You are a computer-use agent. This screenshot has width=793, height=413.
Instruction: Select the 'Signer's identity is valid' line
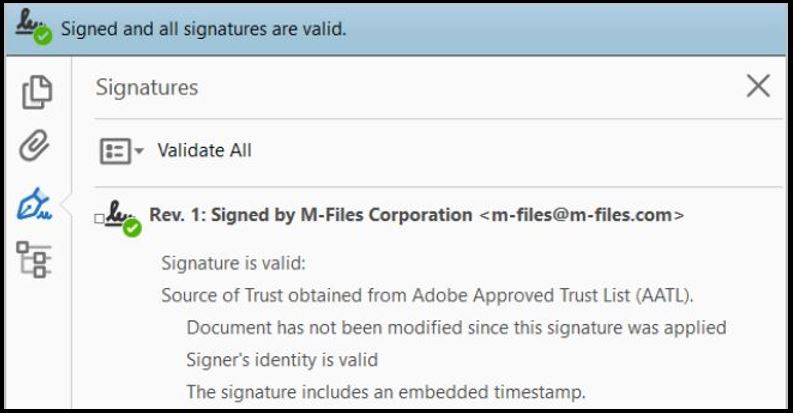click(282, 359)
